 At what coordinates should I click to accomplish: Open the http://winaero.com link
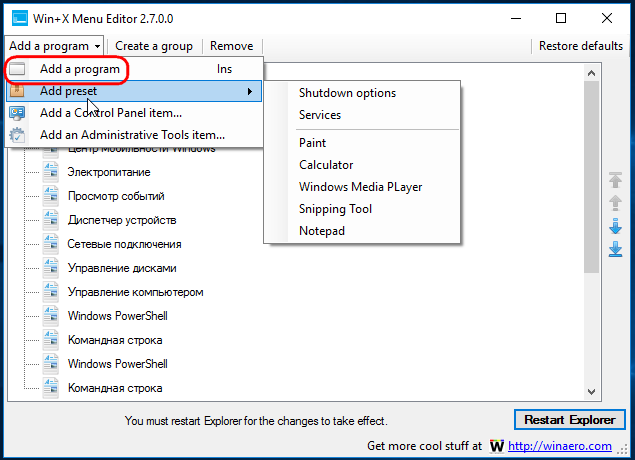click(x=560, y=446)
